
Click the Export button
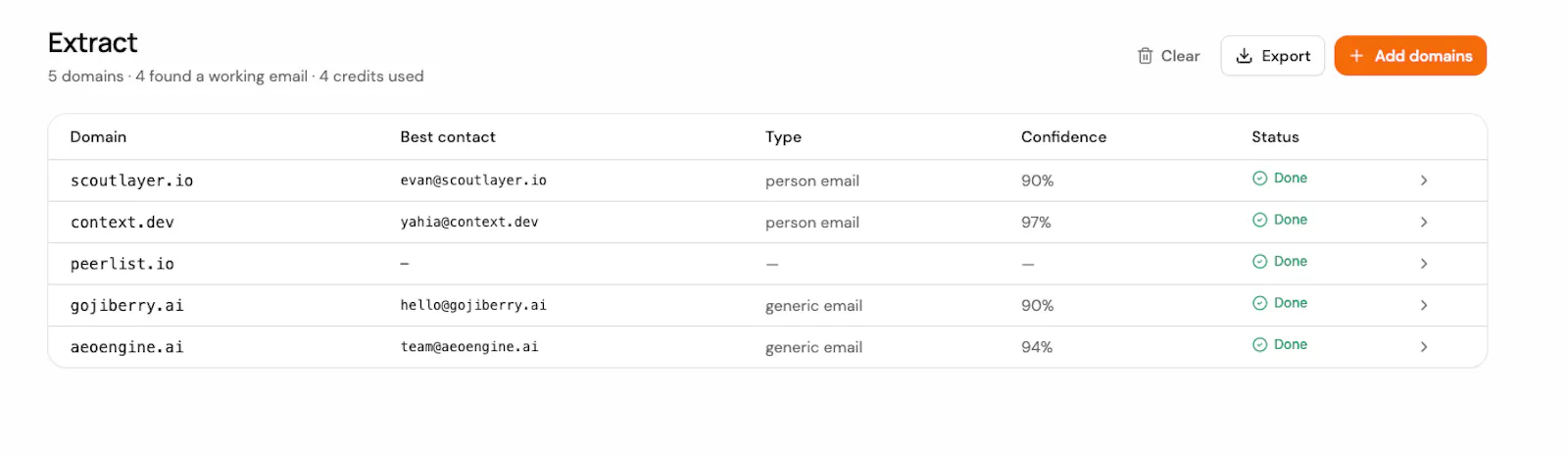tap(1272, 56)
